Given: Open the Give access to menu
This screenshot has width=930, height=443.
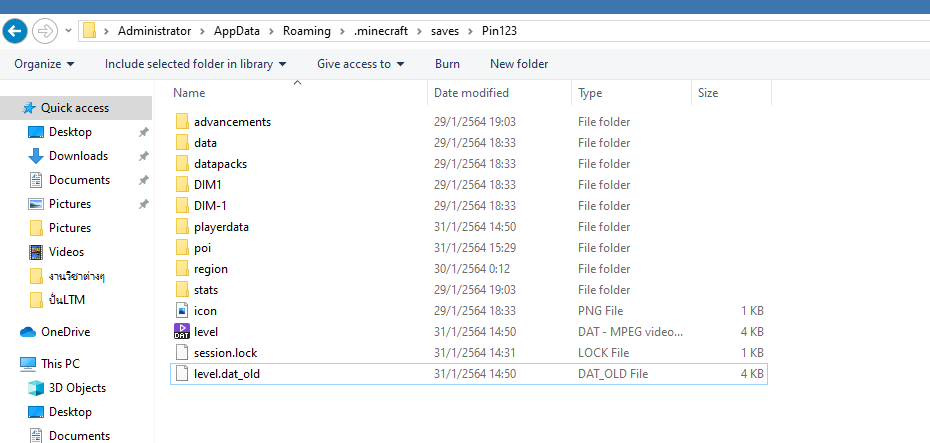Looking at the screenshot, I should tap(361, 63).
